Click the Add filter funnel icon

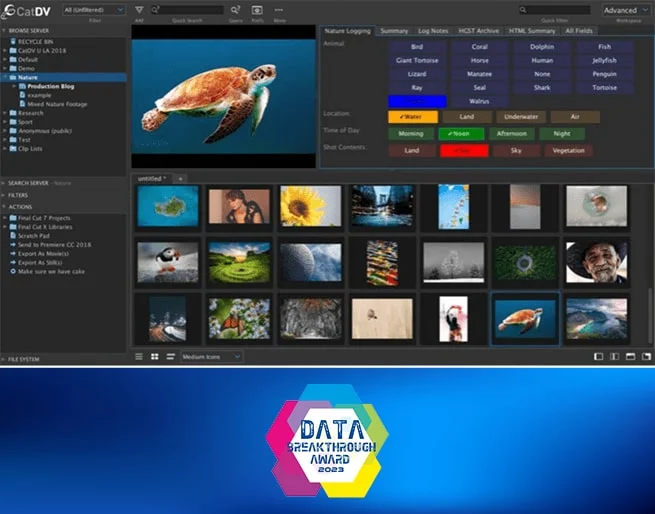click(x=139, y=10)
